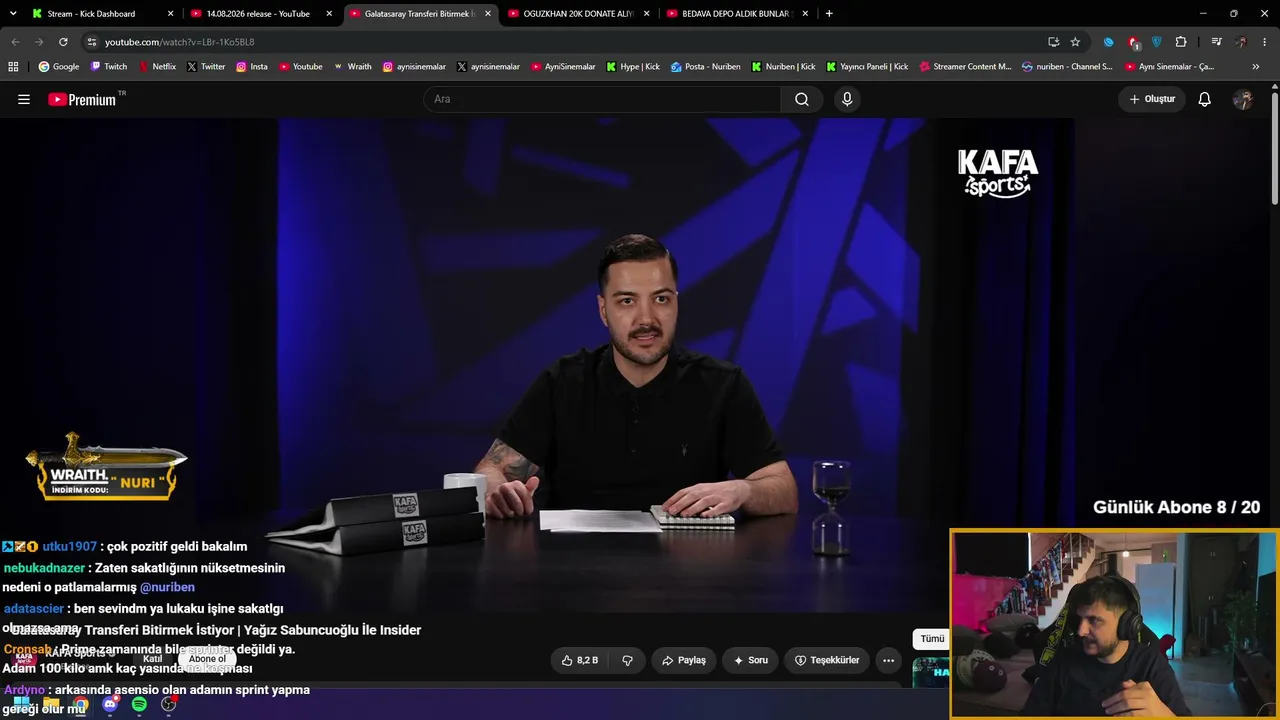Bookmark this page with the star
1280x720 pixels.
coord(1075,42)
